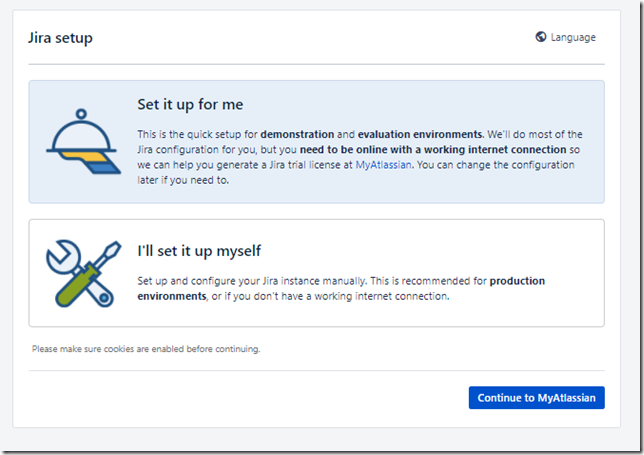
Task: Click "need to be online" bold text
Action: tap(344, 149)
